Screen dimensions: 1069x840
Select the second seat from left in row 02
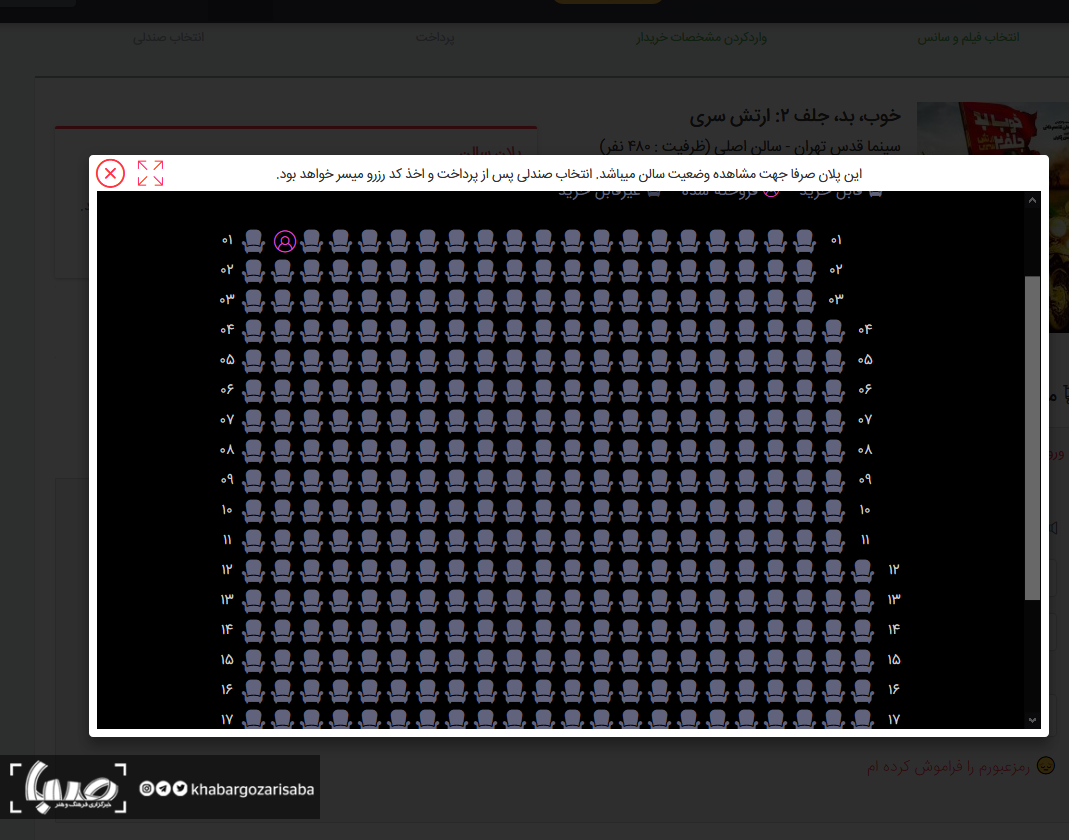282,271
